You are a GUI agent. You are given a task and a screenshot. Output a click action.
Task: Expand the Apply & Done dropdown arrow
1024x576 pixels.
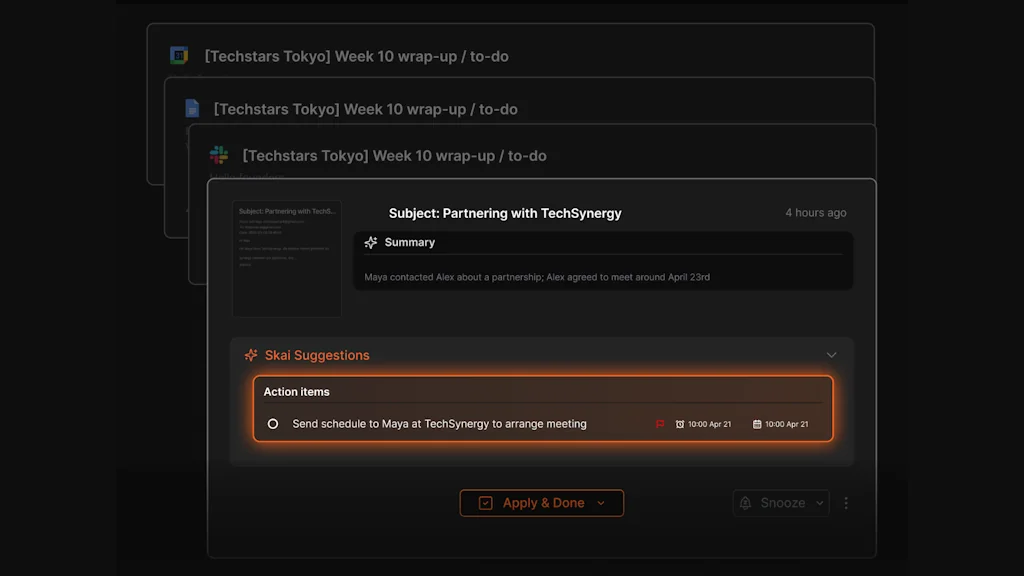pos(600,503)
